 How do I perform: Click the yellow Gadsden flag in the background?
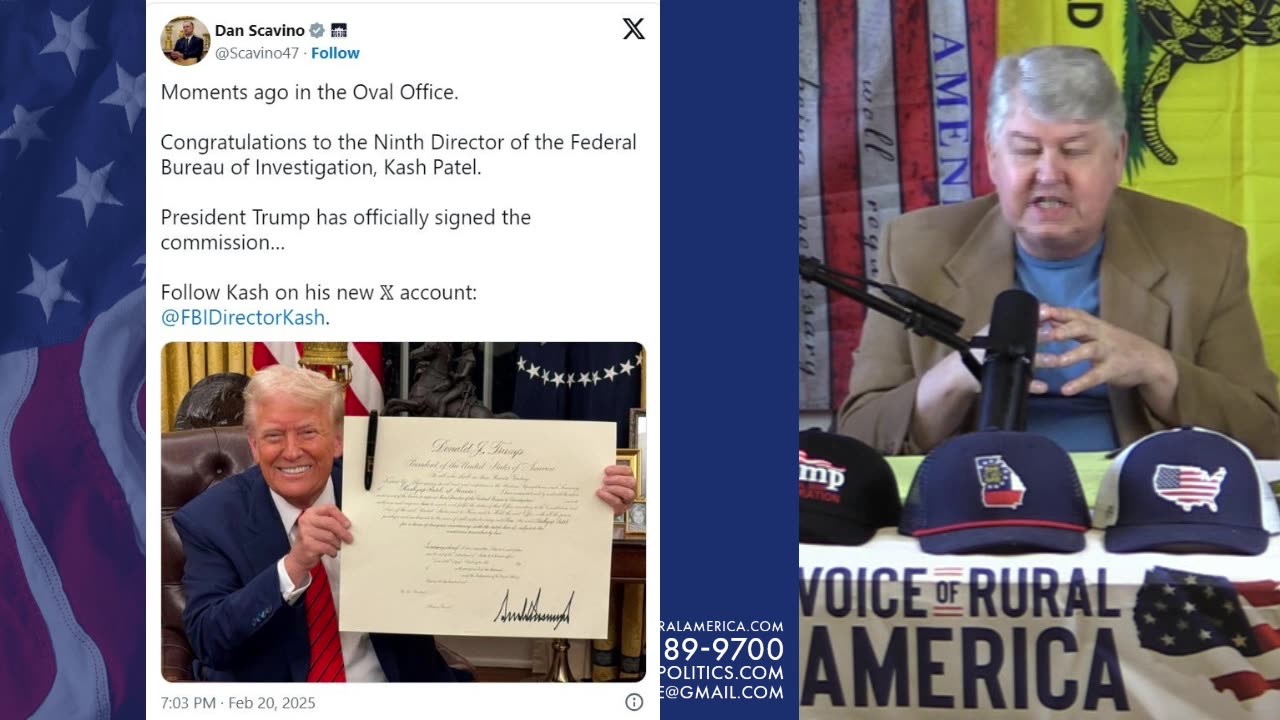point(1190,90)
